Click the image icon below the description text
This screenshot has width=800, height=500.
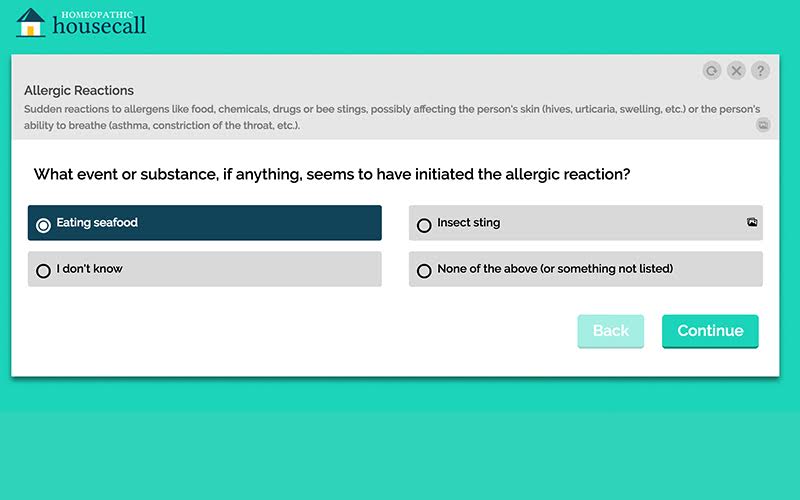tap(763, 125)
